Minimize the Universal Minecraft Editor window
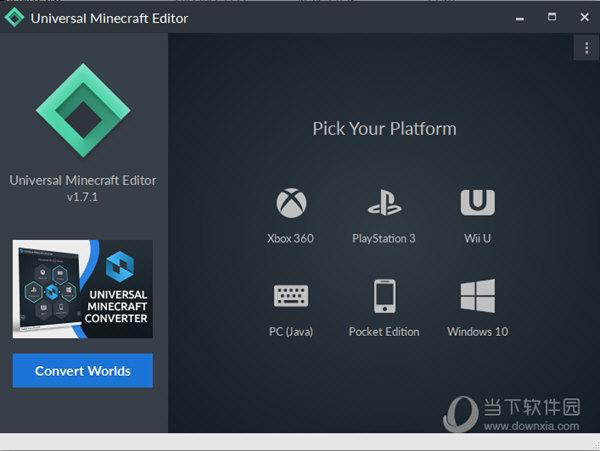 pos(519,18)
